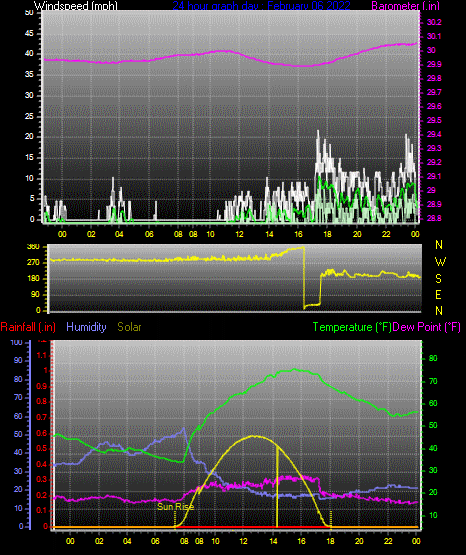Click the 'E' compass label
466x555 pixels.
tap(438, 294)
